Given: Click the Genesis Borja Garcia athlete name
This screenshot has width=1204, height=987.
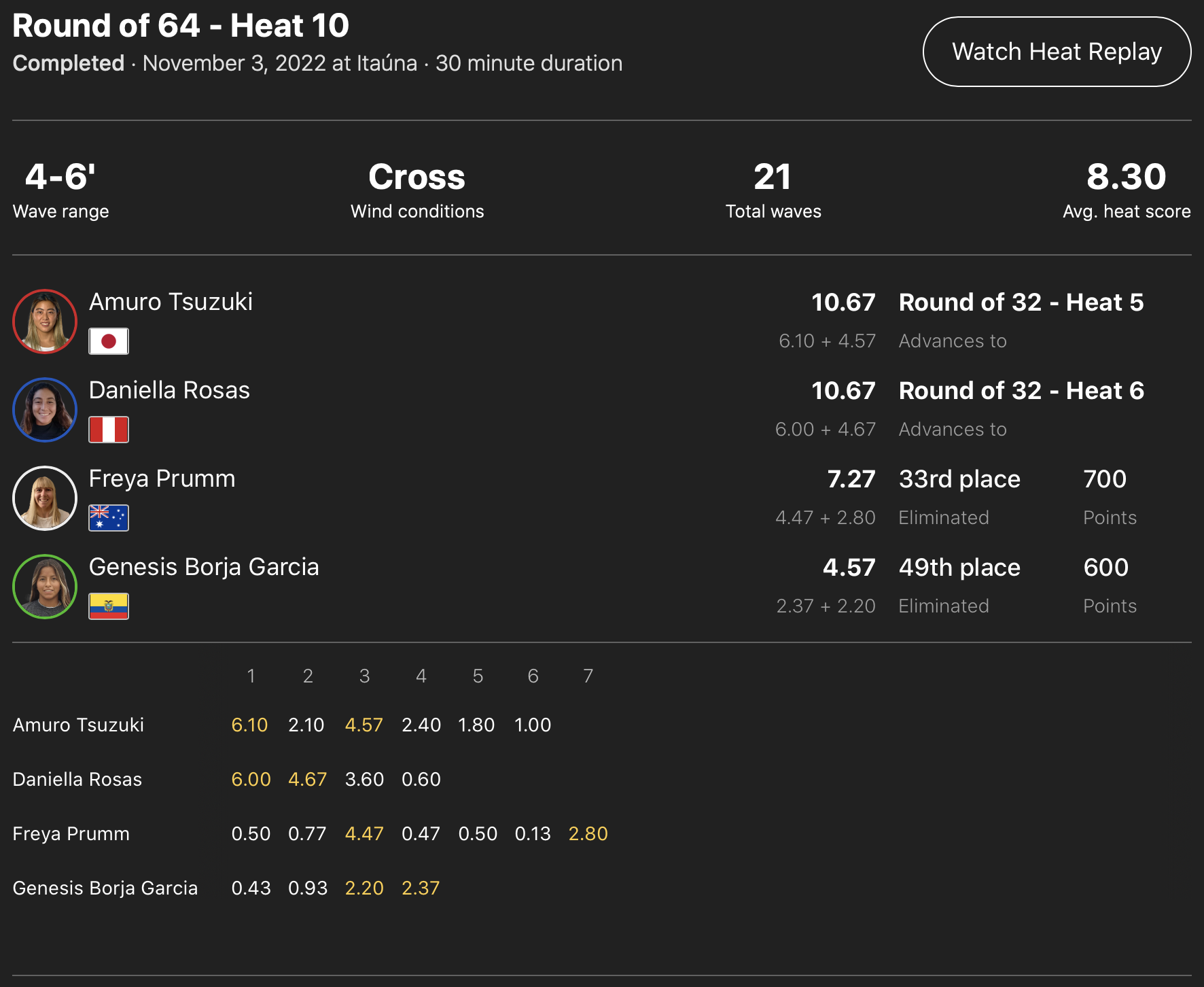Looking at the screenshot, I should coord(204,567).
